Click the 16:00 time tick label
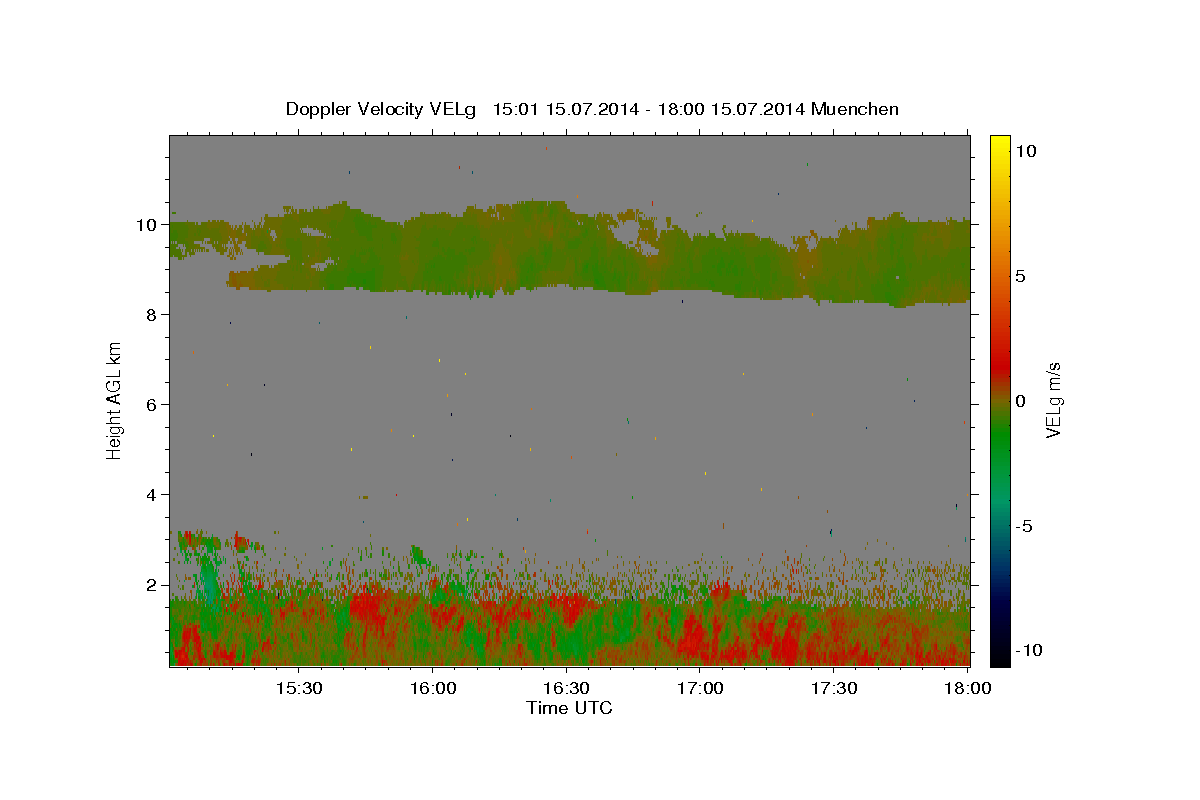The height and width of the screenshot is (800, 1200). pos(433,689)
